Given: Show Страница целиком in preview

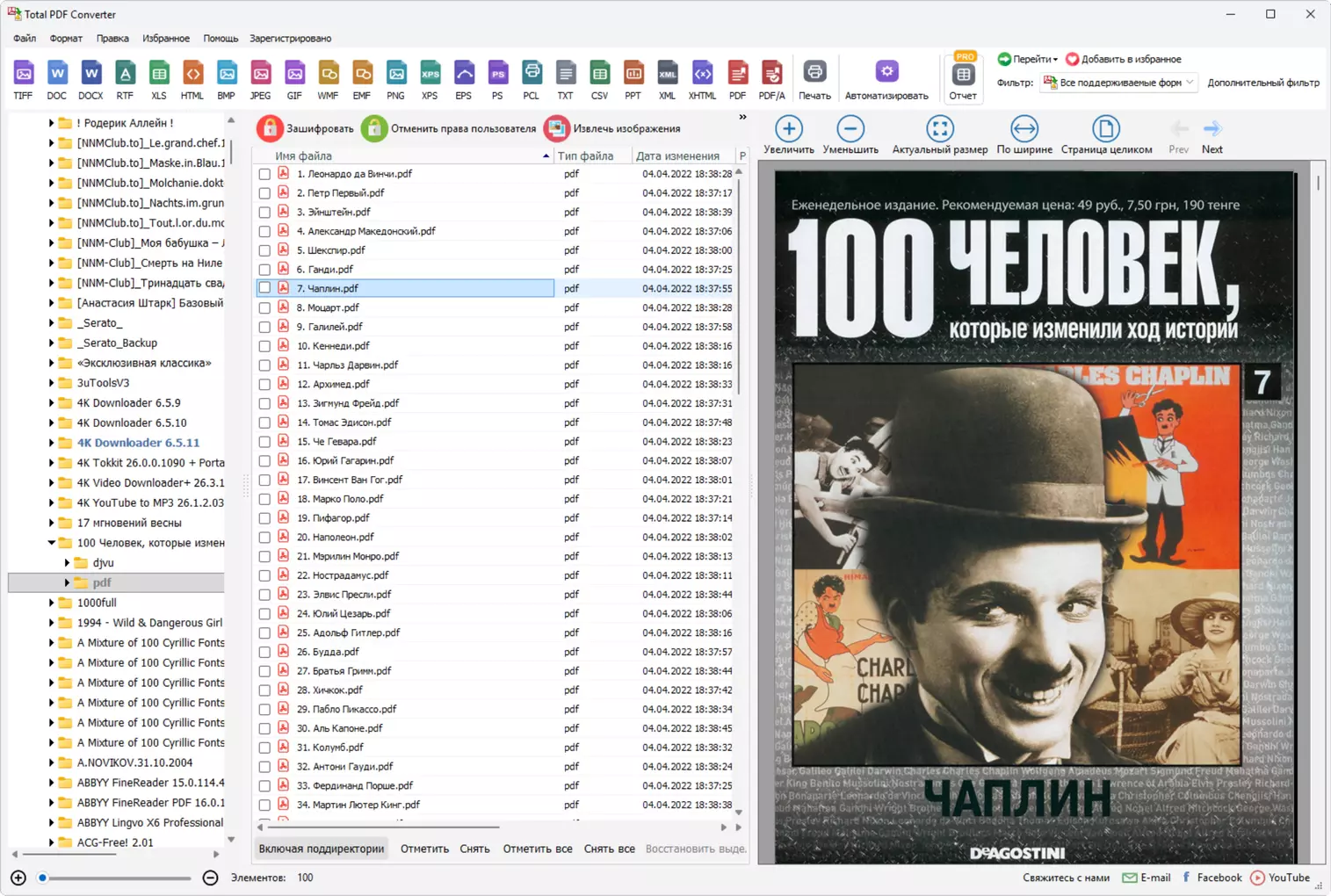Looking at the screenshot, I should pyautogui.click(x=1106, y=135).
